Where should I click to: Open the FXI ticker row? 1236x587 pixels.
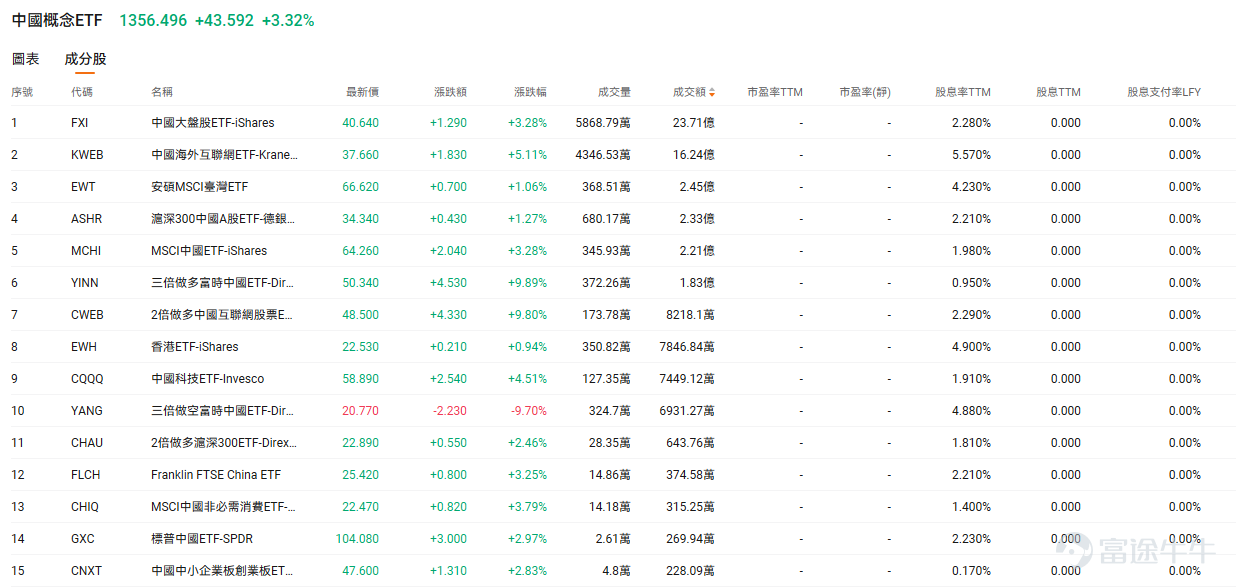(x=618, y=123)
